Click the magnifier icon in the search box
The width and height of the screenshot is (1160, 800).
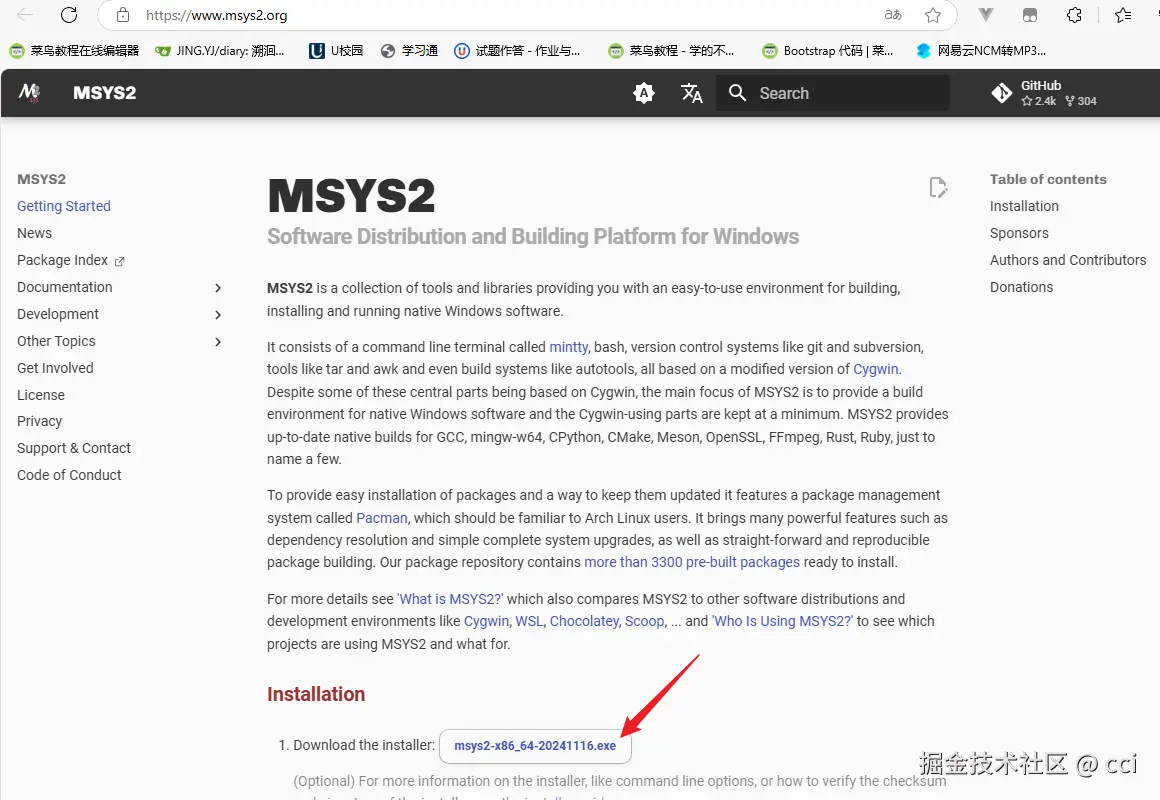737,93
